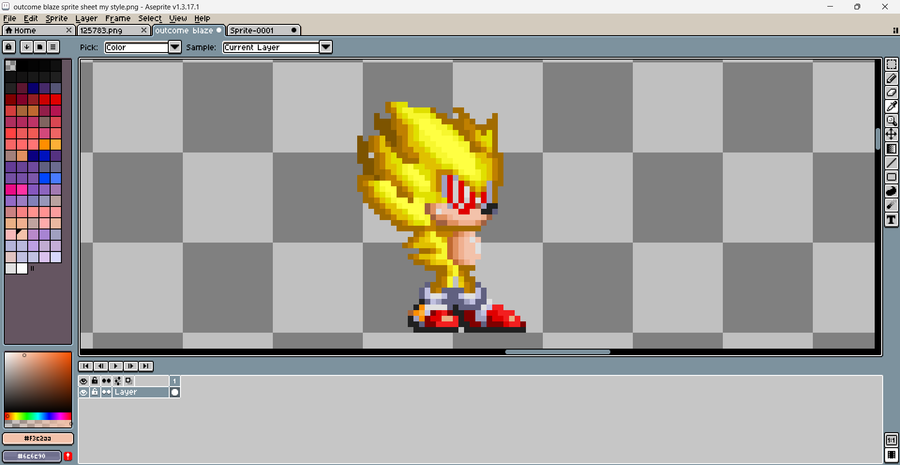900x465 pixels.
Task: Select the Zoom magnifier tool
Action: [x=891, y=121]
